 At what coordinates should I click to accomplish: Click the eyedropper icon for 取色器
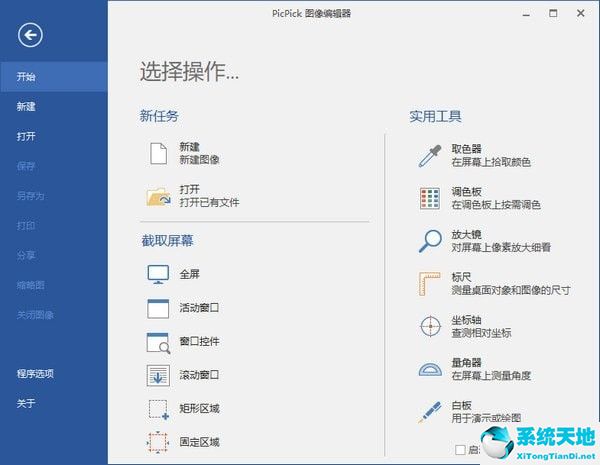point(430,155)
